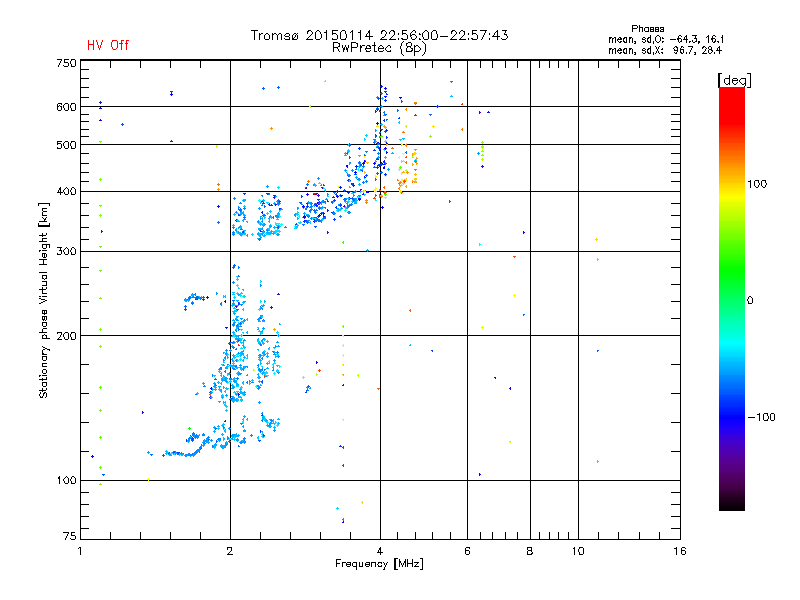Click the y-axis label '200'

coord(66,336)
